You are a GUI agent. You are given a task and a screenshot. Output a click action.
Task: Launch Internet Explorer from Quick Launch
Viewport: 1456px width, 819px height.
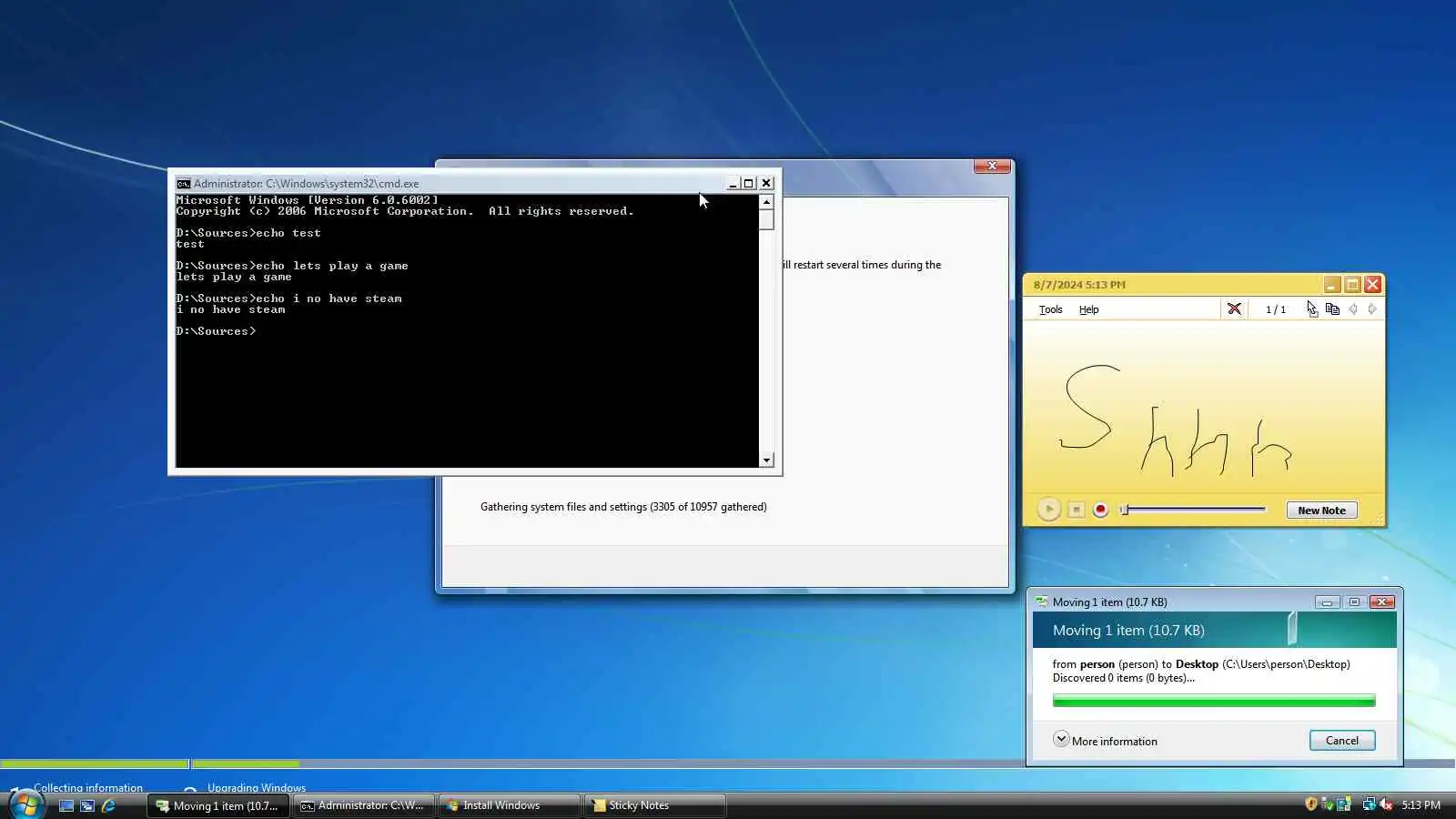pos(108,805)
